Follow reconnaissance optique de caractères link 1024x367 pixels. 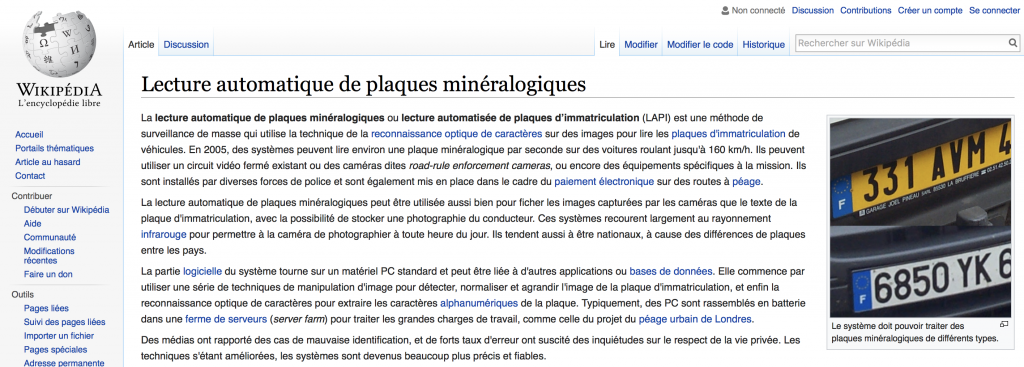tap(456, 134)
